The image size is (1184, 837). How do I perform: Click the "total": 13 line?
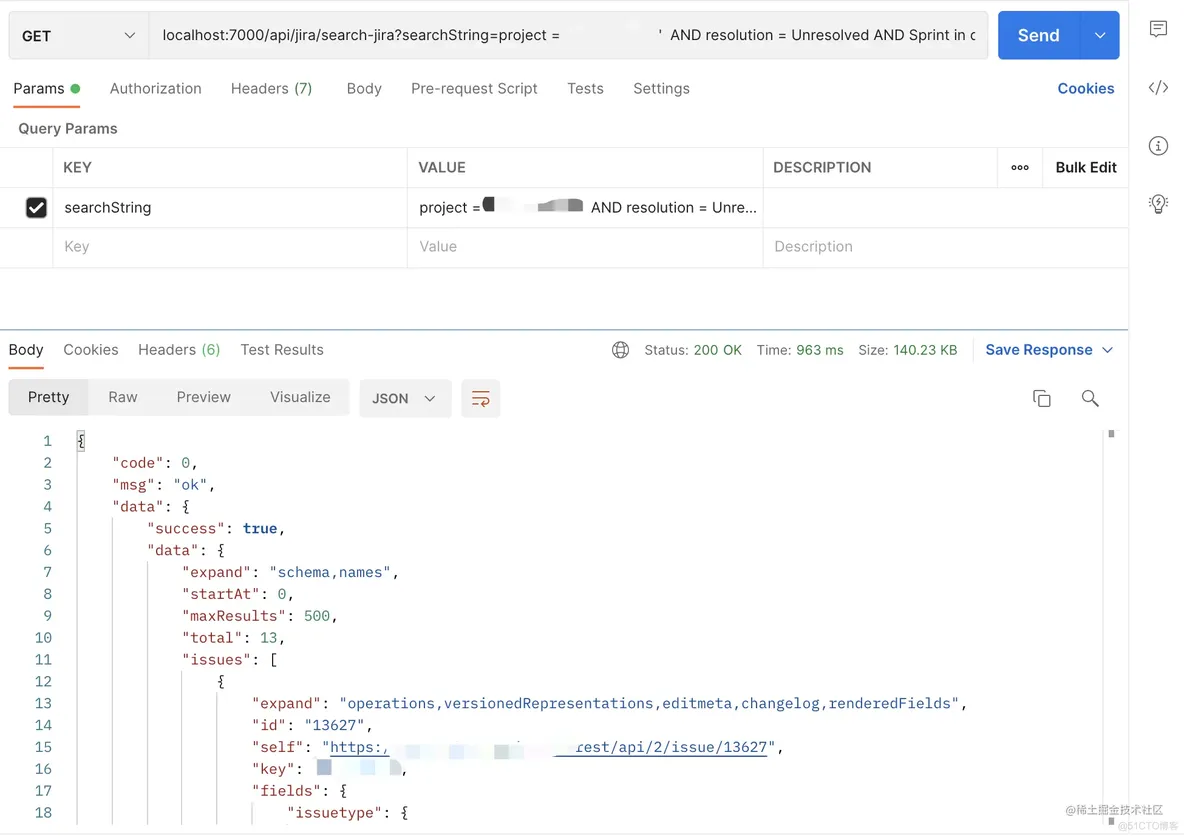tap(233, 638)
